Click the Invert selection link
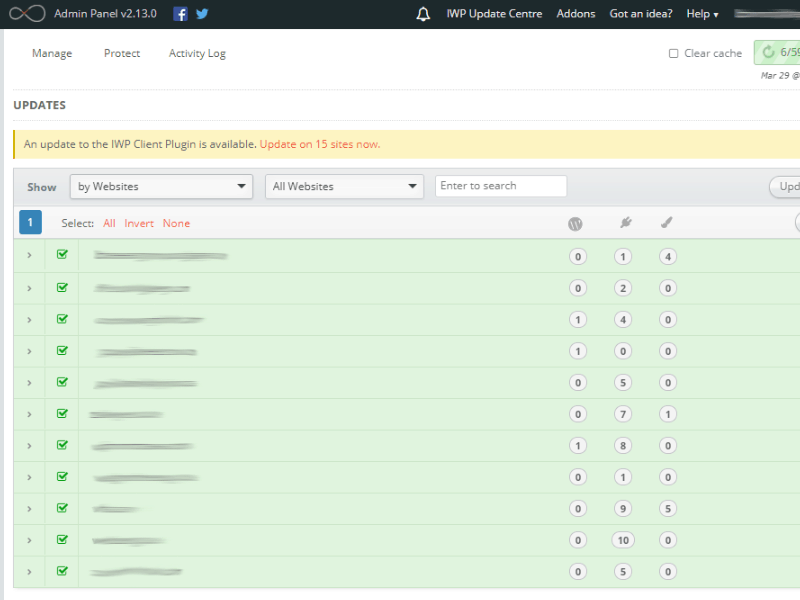This screenshot has width=800, height=600. 139,223
